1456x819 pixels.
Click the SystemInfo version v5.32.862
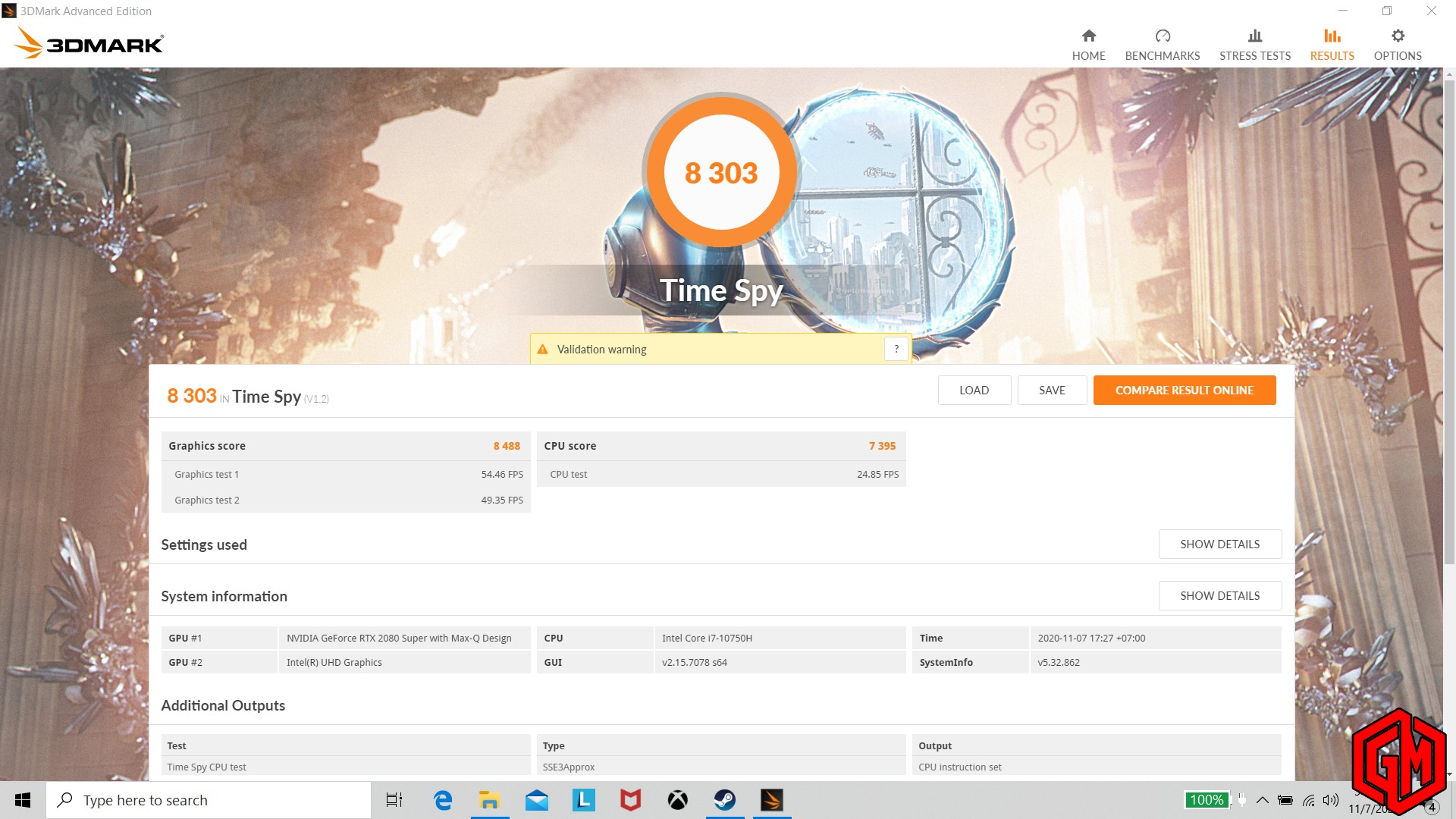click(x=1059, y=662)
